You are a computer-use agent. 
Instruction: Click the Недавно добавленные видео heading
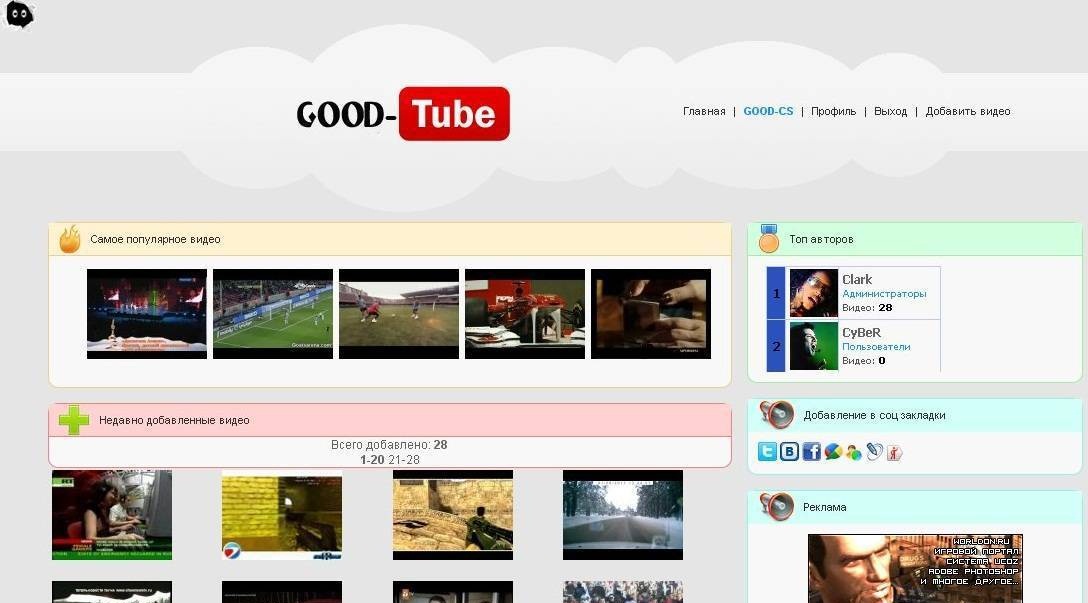pos(174,421)
